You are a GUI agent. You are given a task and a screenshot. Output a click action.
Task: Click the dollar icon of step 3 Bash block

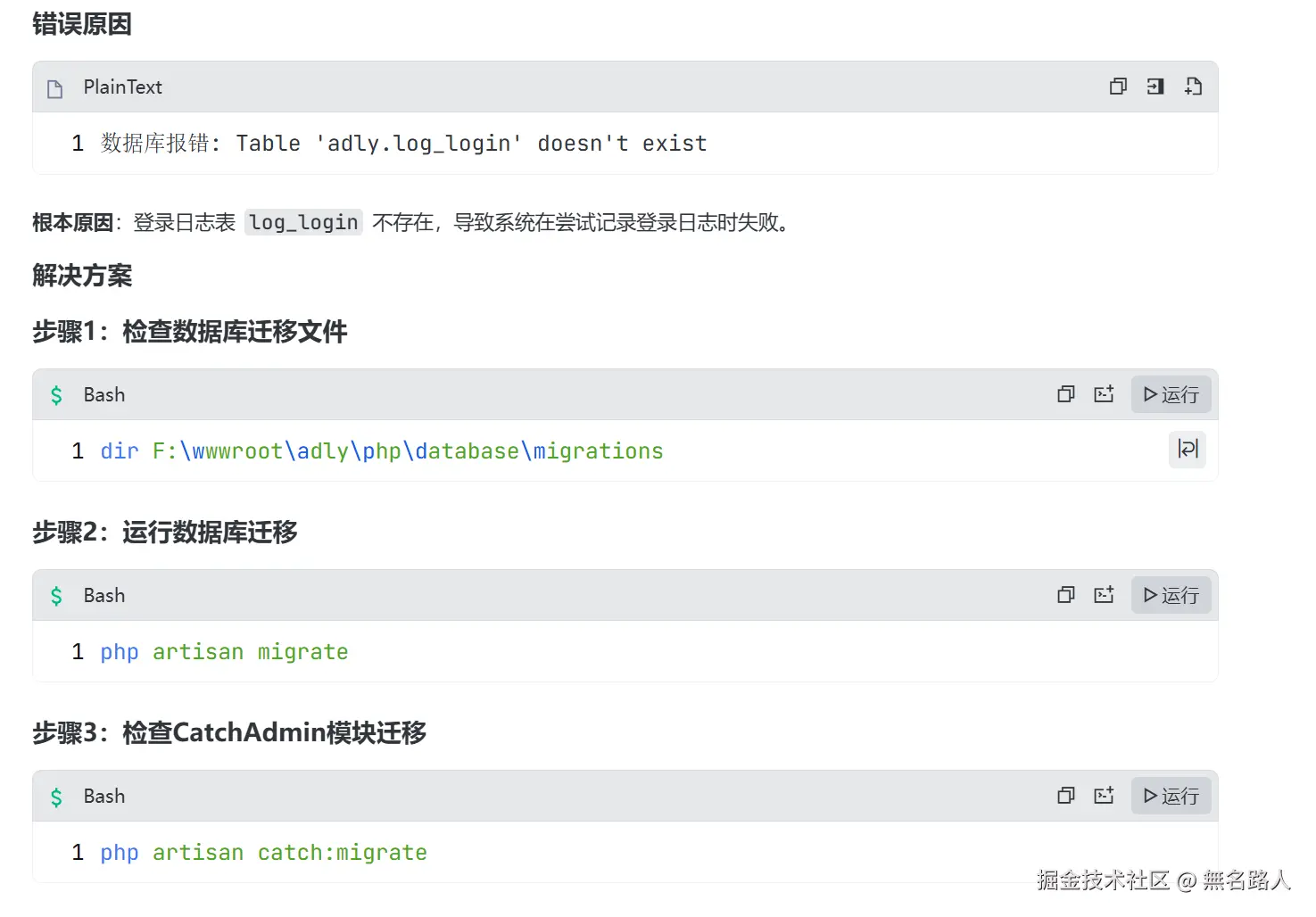[56, 797]
